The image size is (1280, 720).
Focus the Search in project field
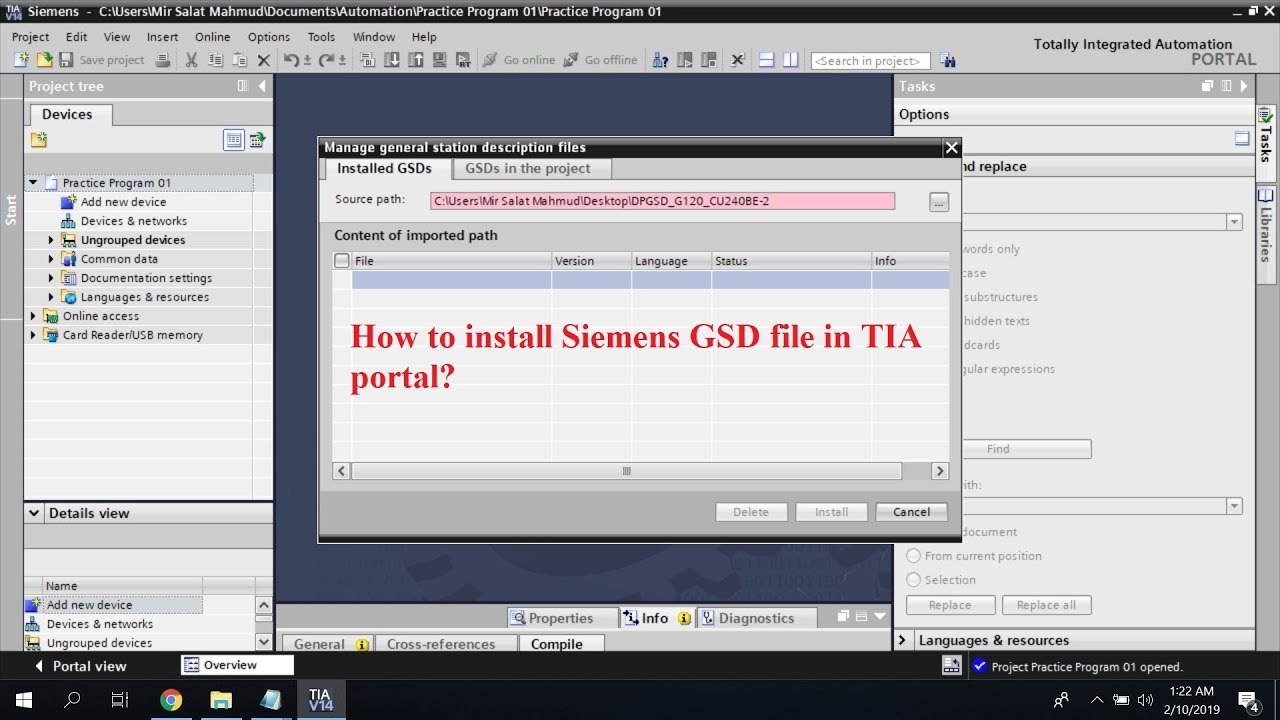pos(870,61)
